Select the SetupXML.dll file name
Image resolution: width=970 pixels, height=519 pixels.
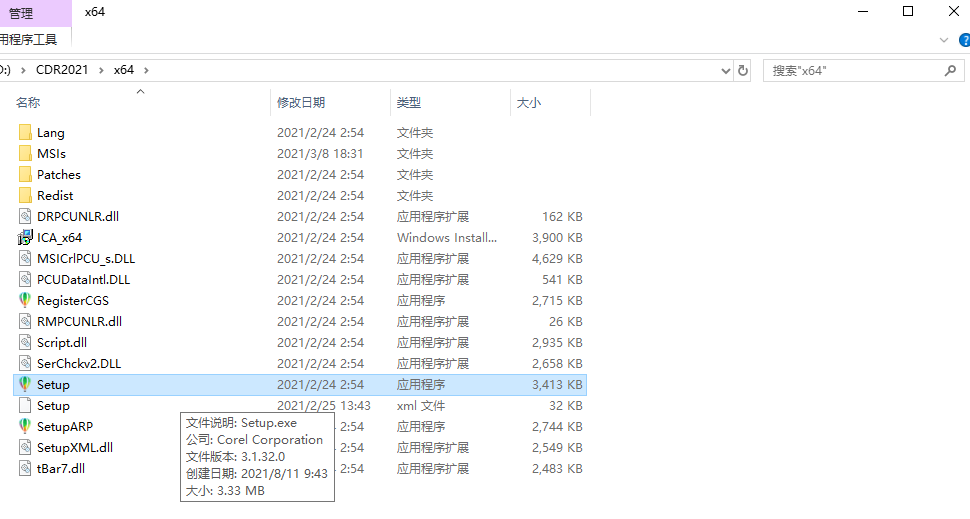coord(75,448)
